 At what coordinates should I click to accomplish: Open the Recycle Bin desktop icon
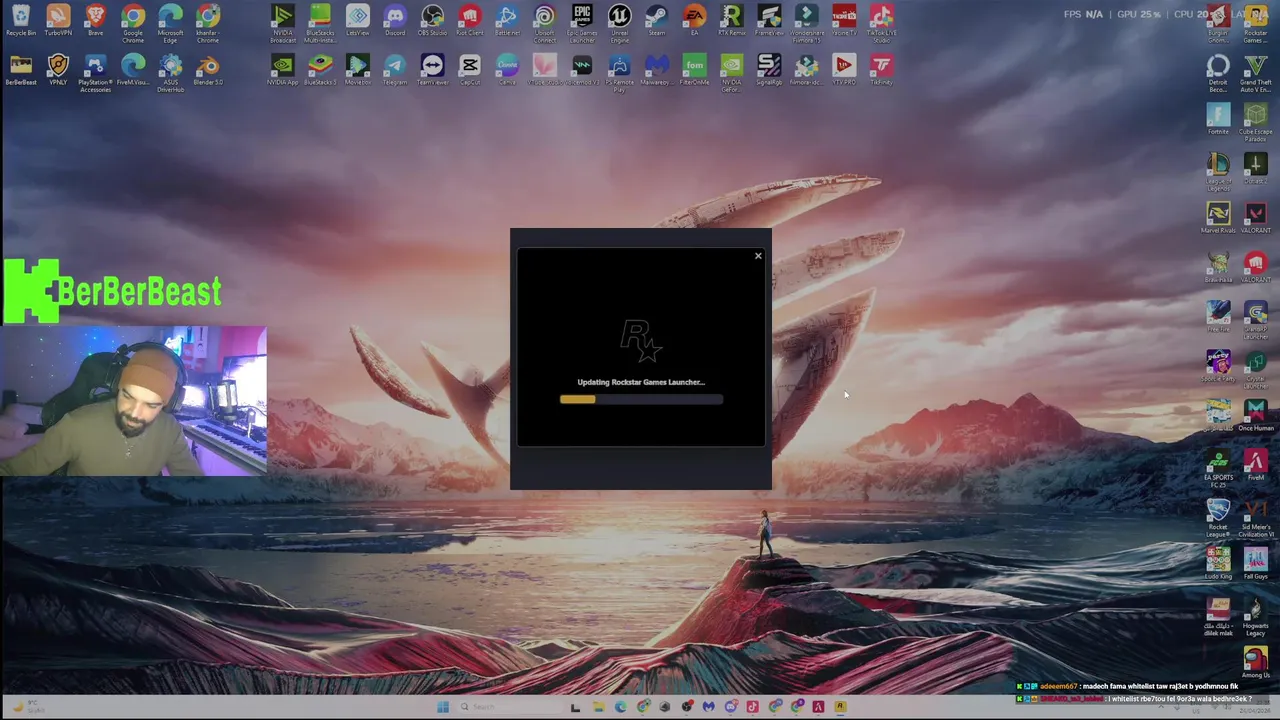click(21, 21)
